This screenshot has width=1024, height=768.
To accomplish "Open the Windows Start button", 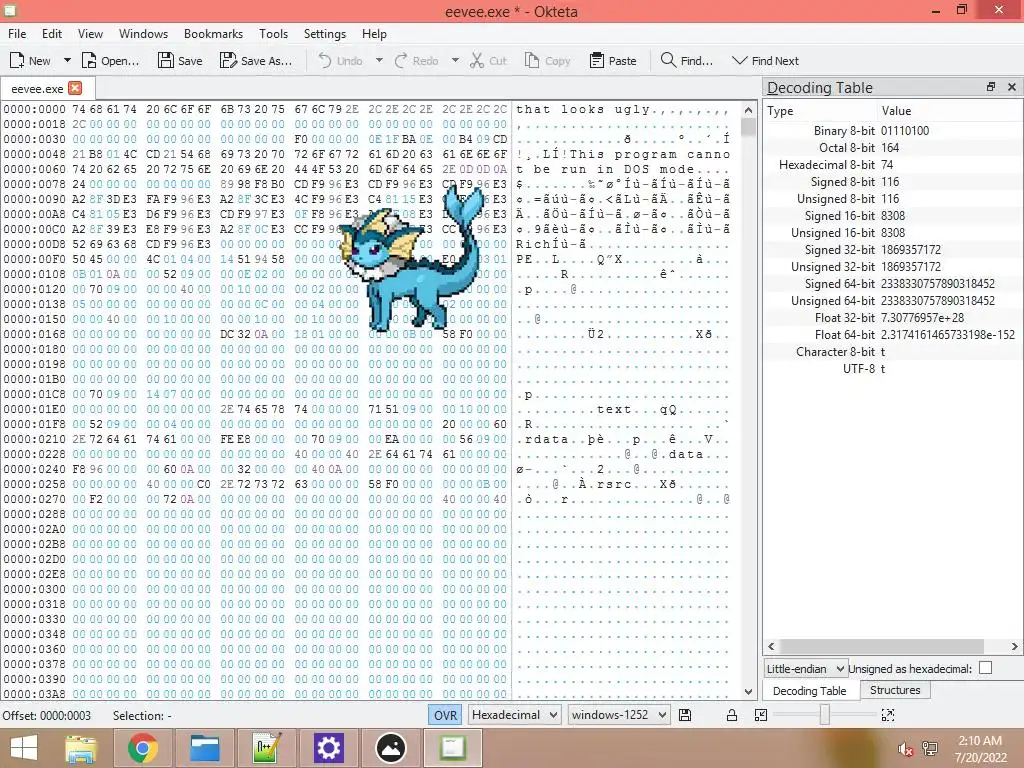I will [x=24, y=748].
